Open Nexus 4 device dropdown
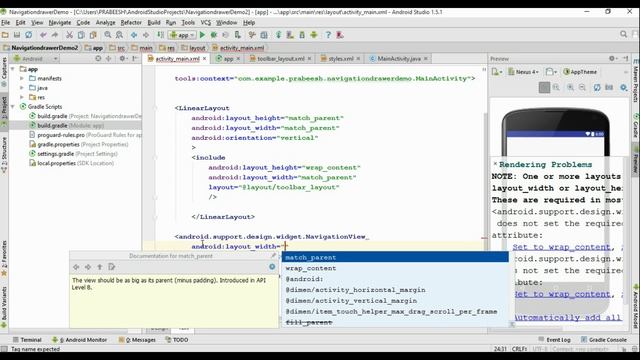The width and height of the screenshot is (640, 360). 524,72
